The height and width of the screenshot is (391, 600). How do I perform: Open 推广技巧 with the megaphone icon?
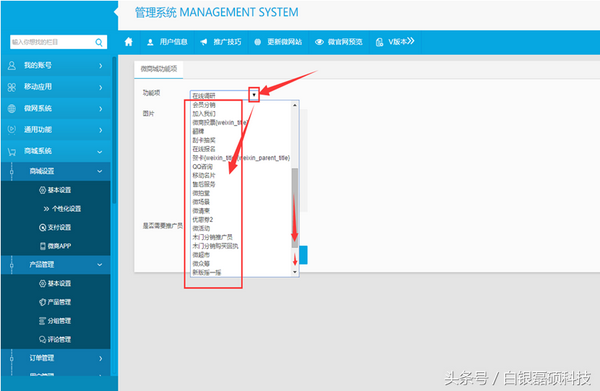coord(204,42)
